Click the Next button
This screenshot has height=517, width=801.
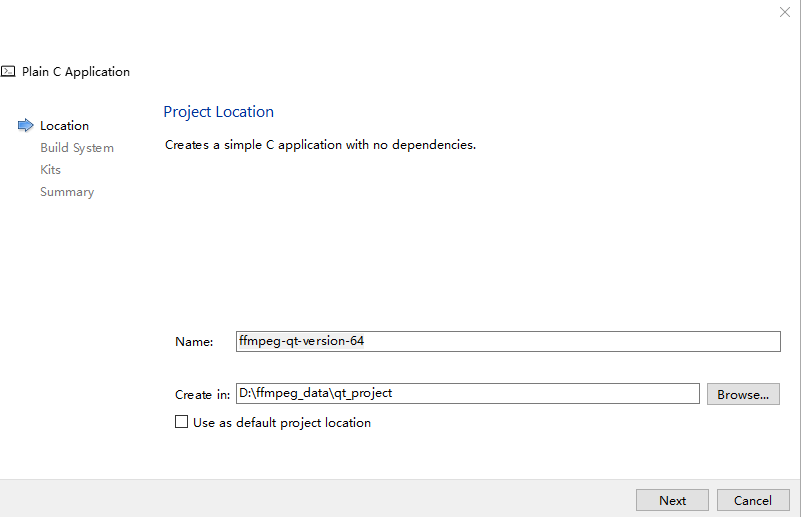pos(672,500)
